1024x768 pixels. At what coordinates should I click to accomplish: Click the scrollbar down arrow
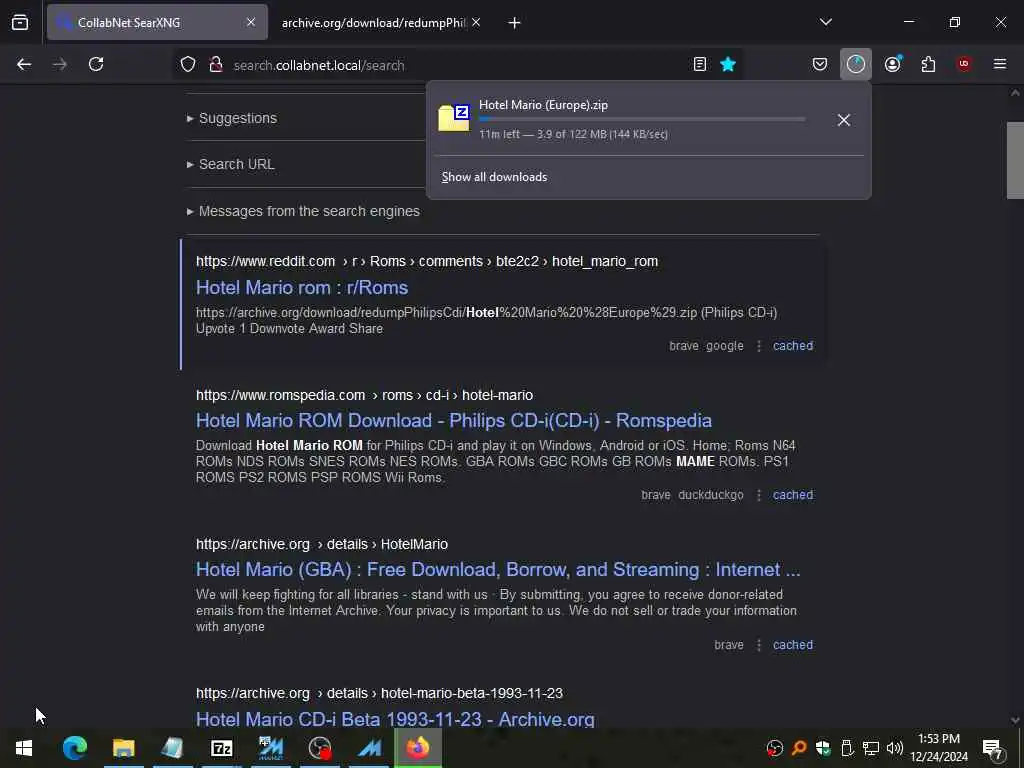[1015, 720]
